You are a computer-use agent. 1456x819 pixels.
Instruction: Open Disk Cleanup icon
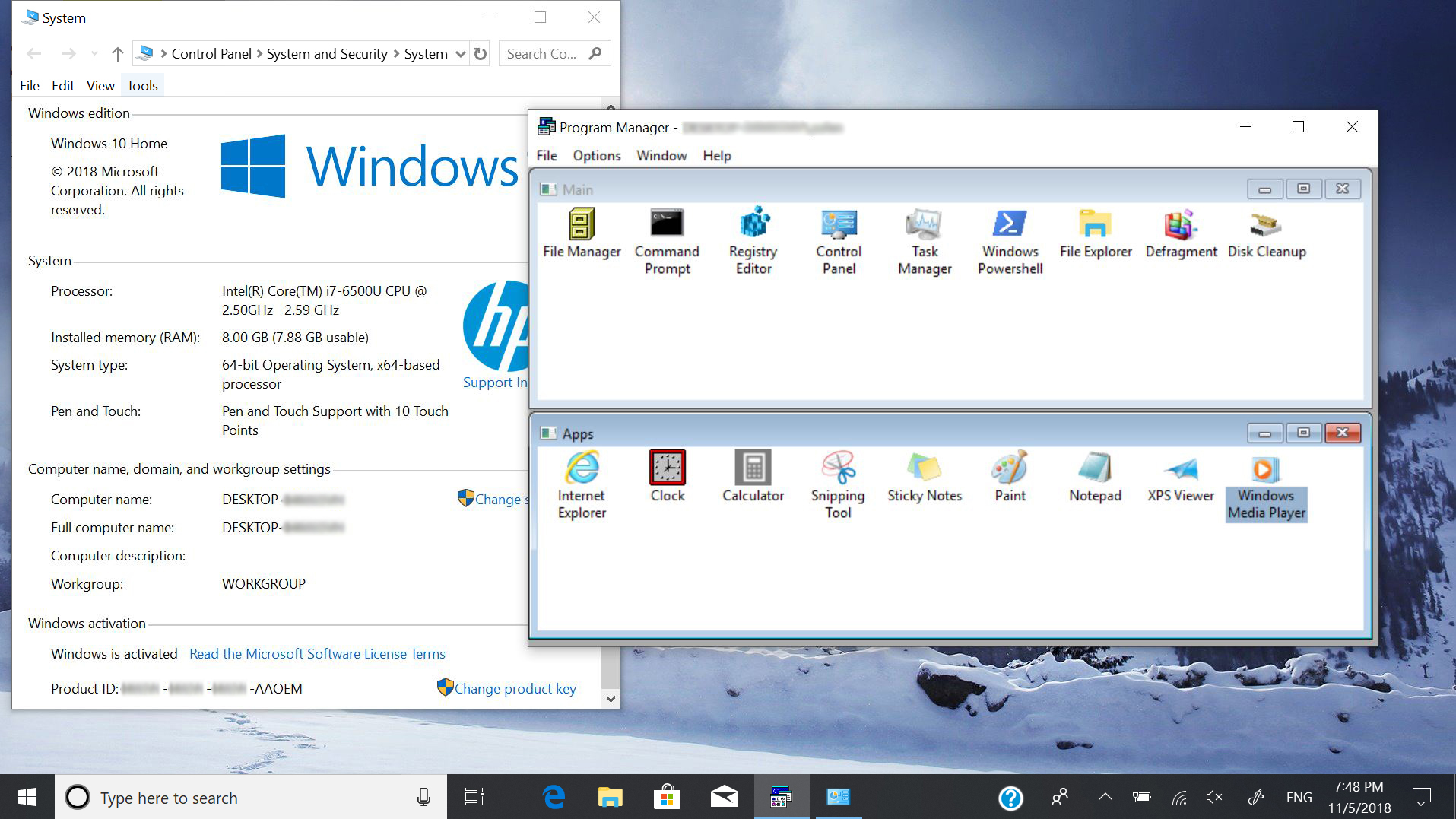(1267, 233)
